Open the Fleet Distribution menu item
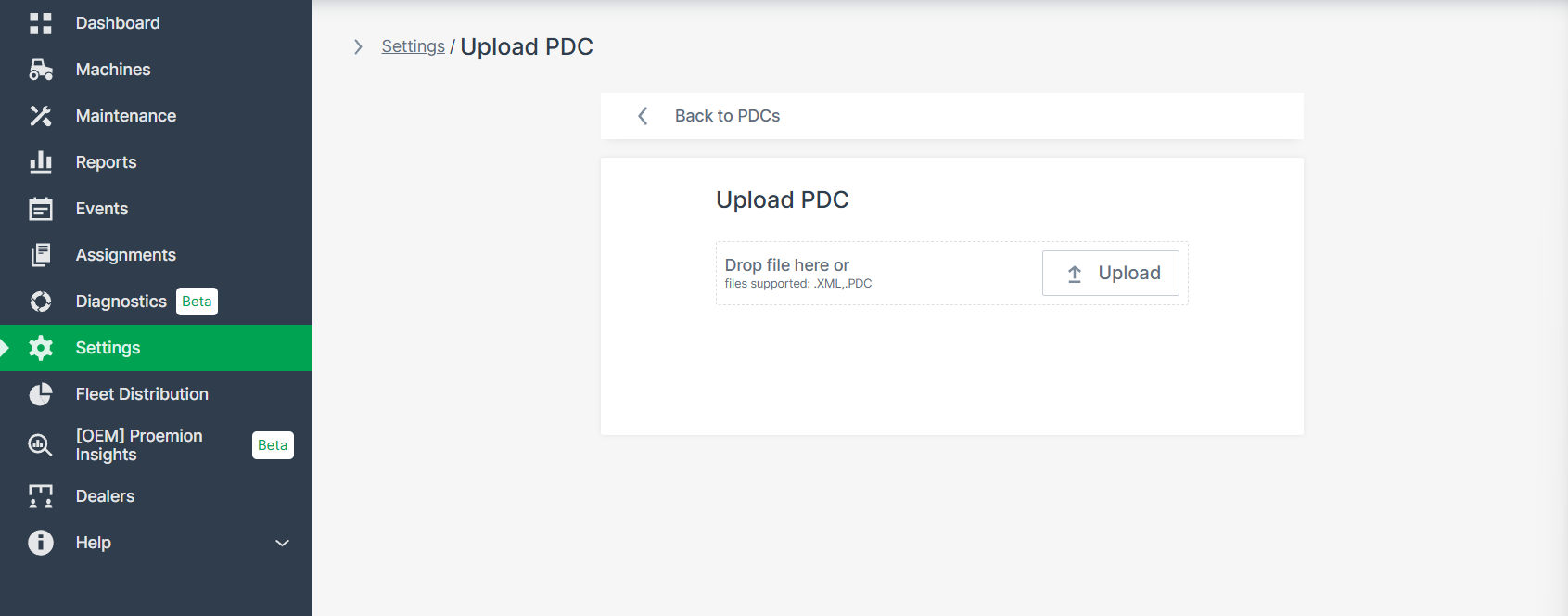The height and width of the screenshot is (616, 1568). pos(142,394)
